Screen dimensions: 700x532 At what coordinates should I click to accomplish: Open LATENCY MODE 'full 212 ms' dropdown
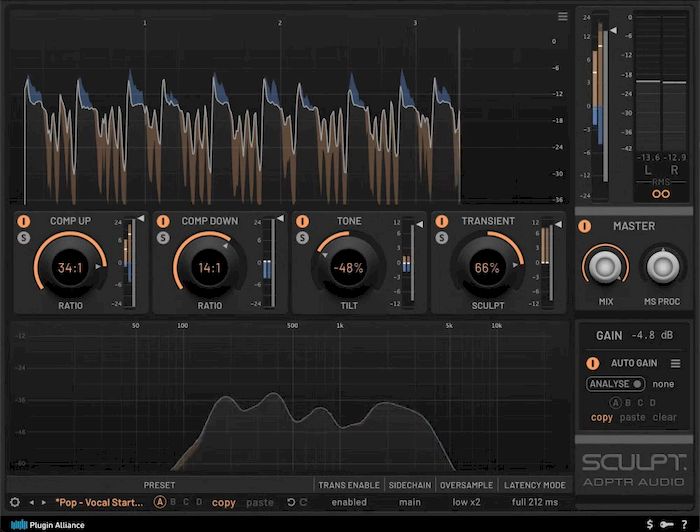pyautogui.click(x=535, y=503)
